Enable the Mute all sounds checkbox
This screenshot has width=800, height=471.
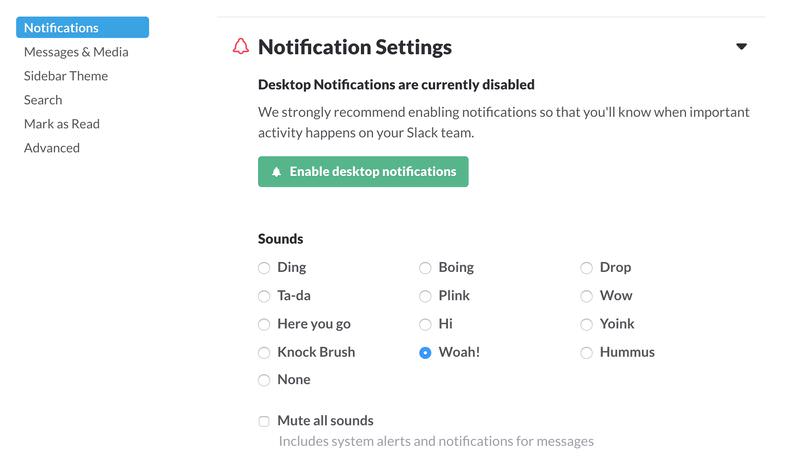click(264, 421)
